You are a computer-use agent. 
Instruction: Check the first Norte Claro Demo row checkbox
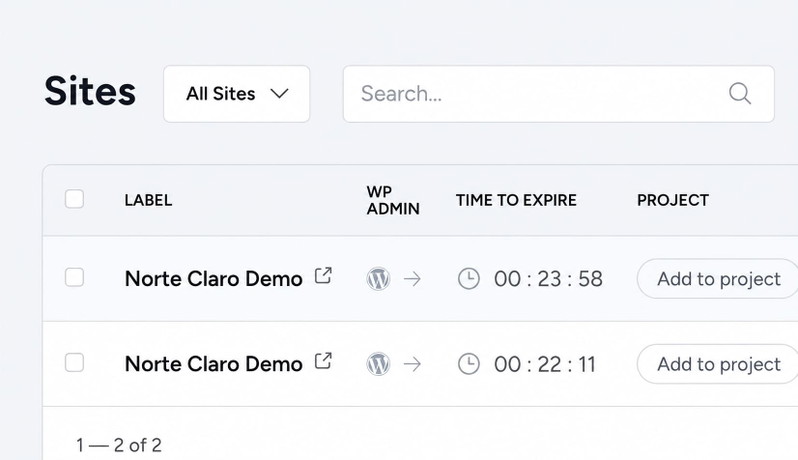[x=74, y=278]
